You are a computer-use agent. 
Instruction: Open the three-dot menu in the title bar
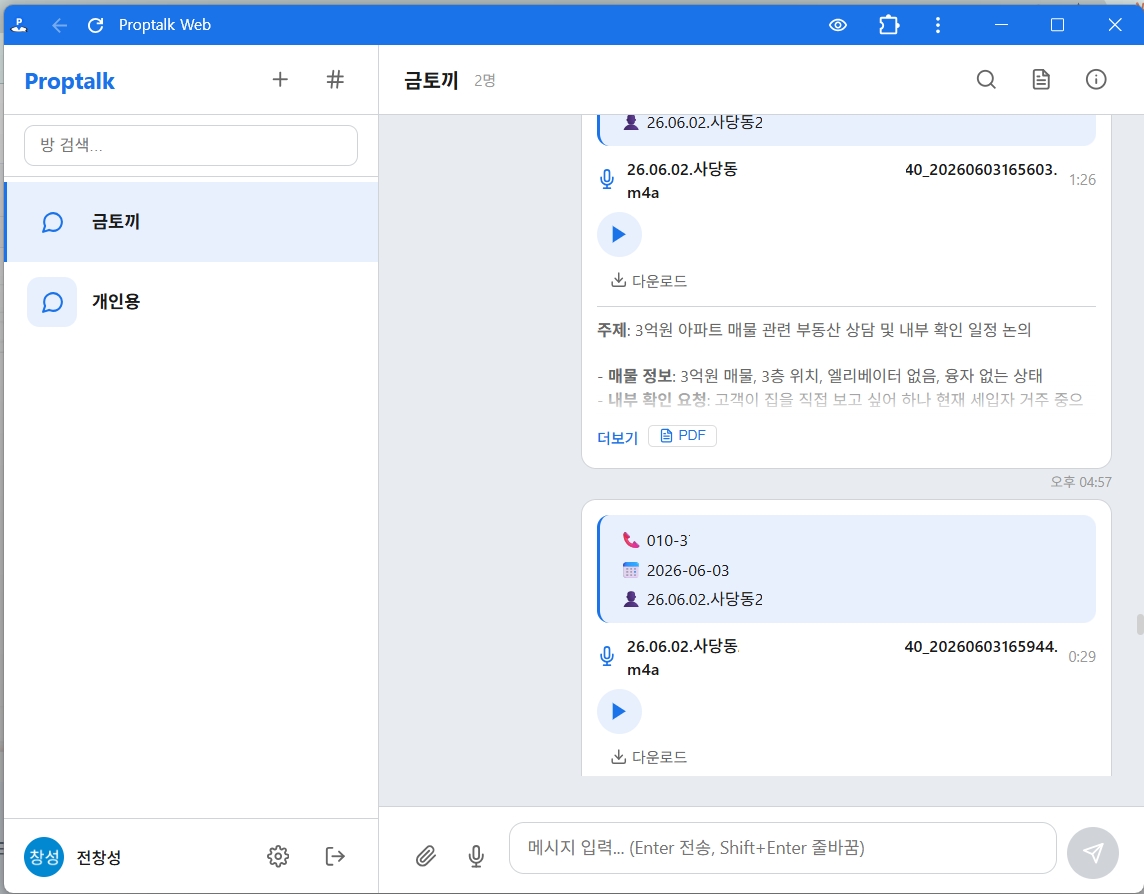tap(938, 25)
